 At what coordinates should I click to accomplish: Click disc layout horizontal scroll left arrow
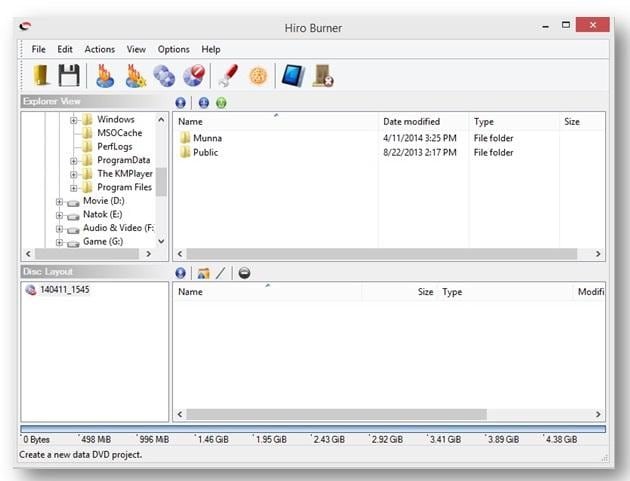[180, 414]
